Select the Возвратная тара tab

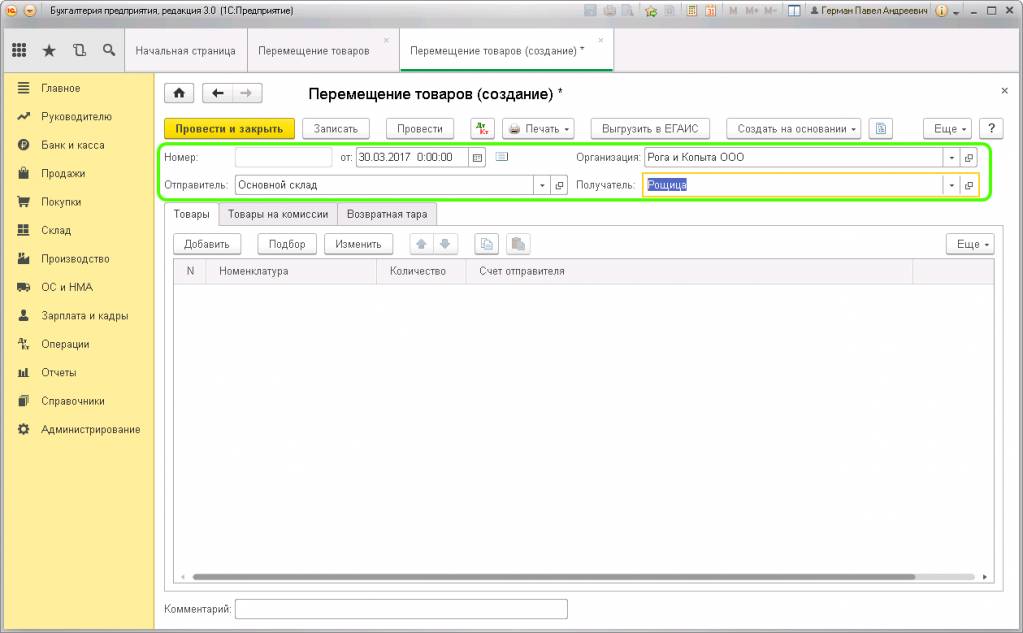[387, 214]
